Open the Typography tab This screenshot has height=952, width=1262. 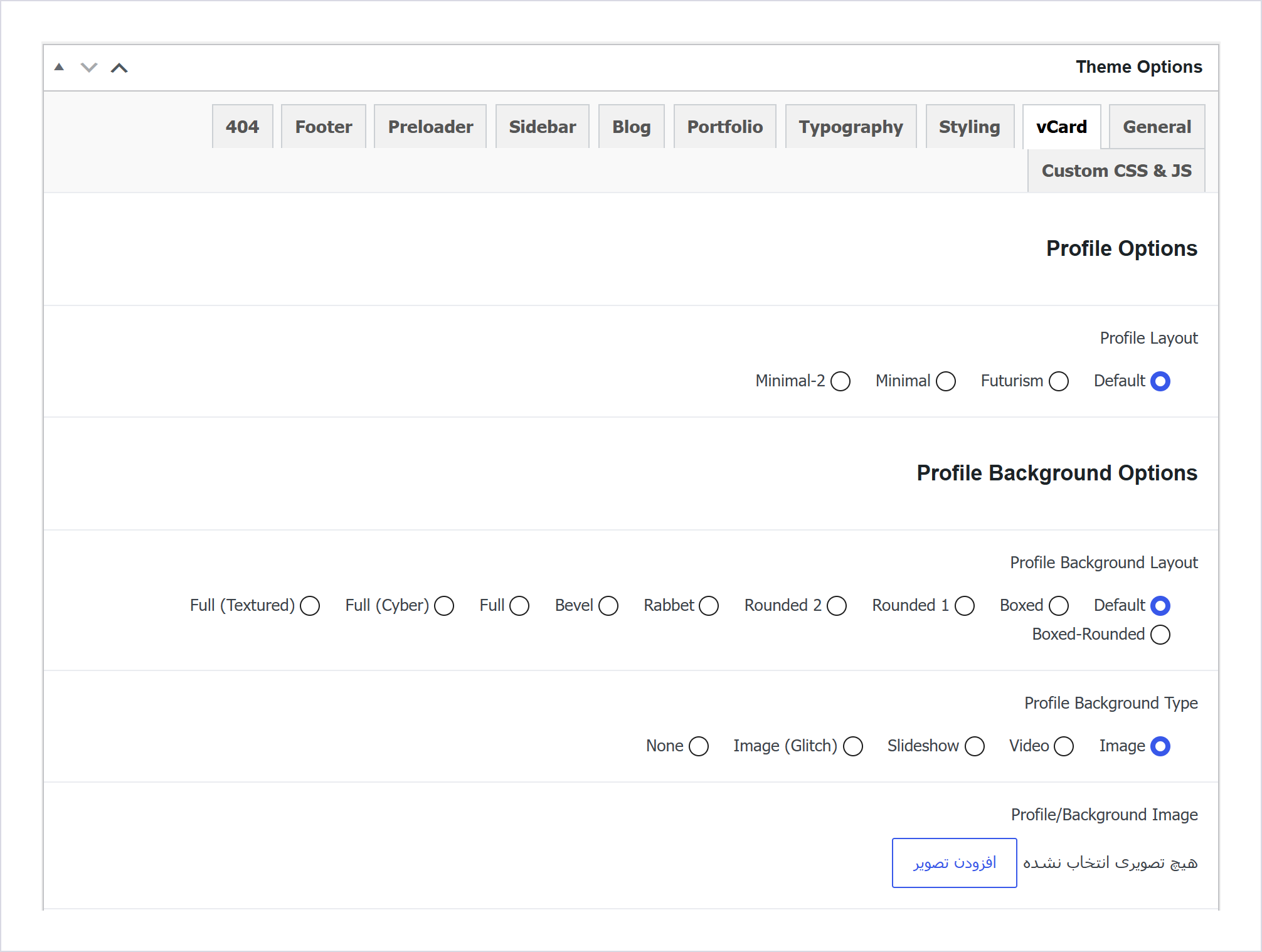click(851, 127)
